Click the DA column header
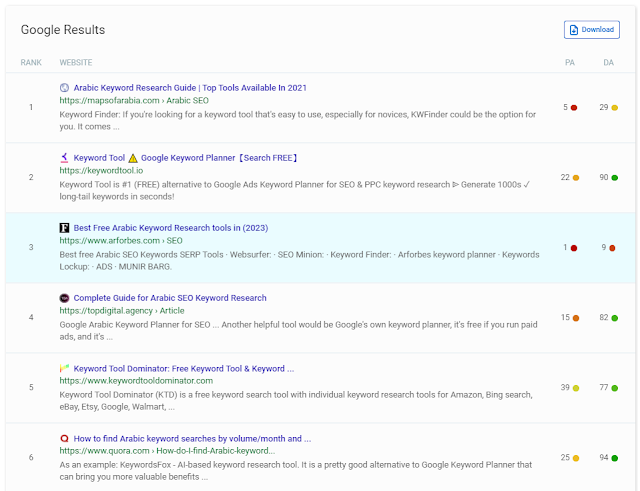This screenshot has height=491, width=640. [609, 62]
